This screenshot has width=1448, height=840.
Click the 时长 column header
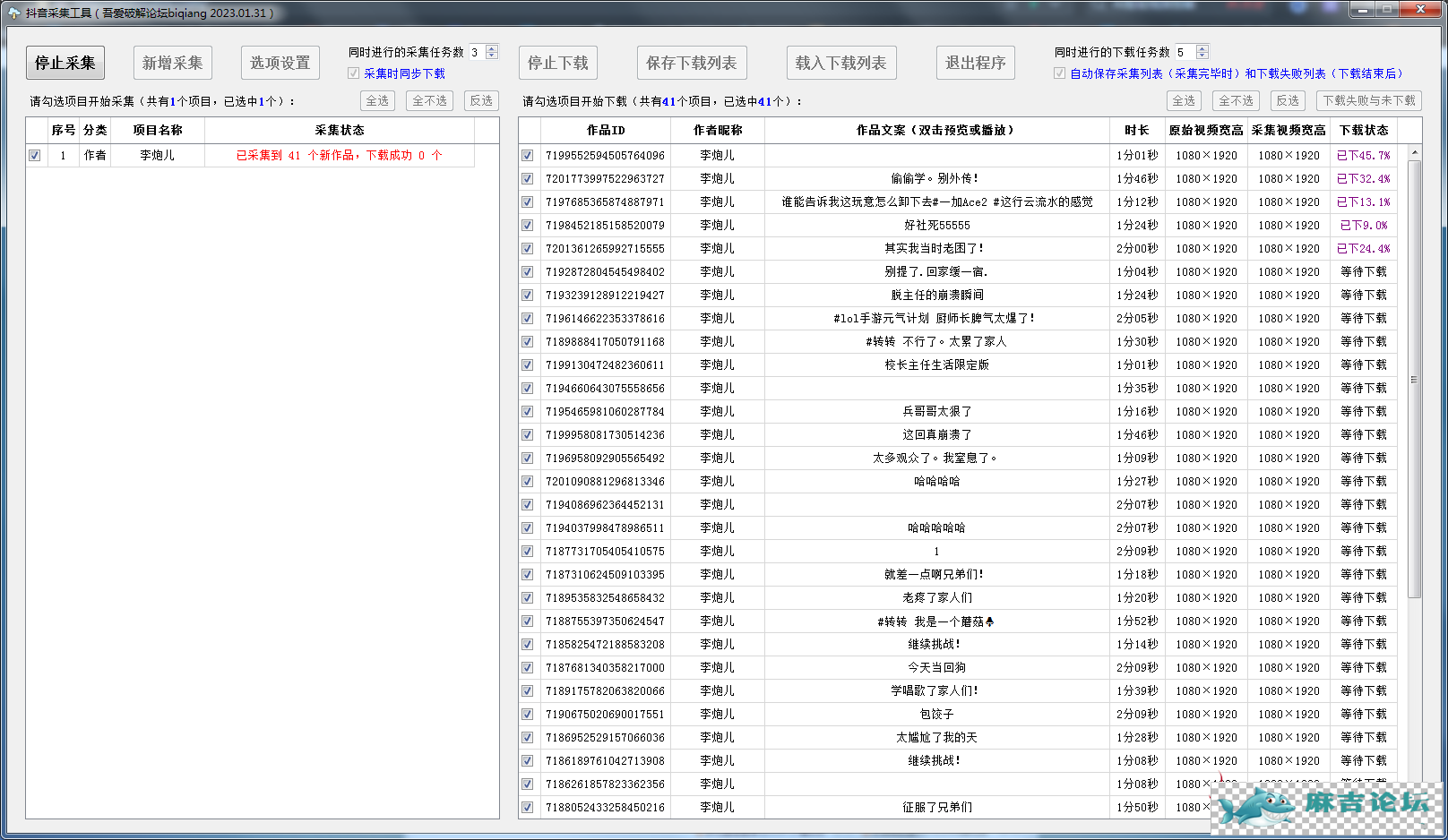[x=1137, y=130]
